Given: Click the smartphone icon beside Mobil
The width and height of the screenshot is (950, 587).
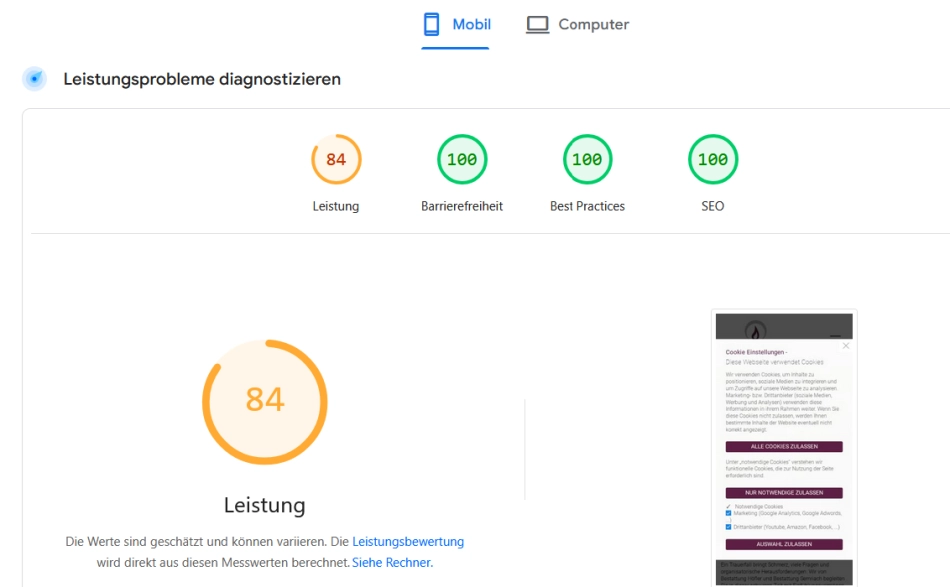Looking at the screenshot, I should (432, 24).
